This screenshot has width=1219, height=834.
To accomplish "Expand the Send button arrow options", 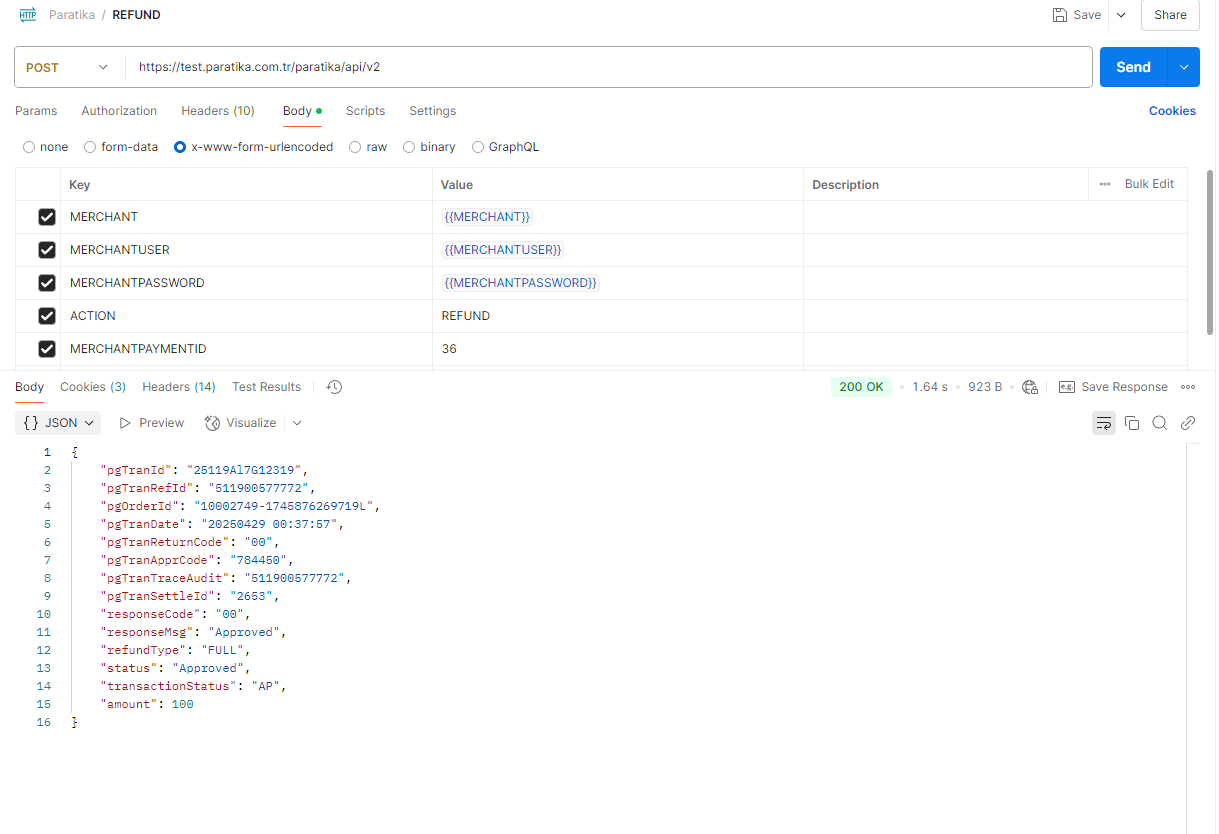I will coord(1184,67).
